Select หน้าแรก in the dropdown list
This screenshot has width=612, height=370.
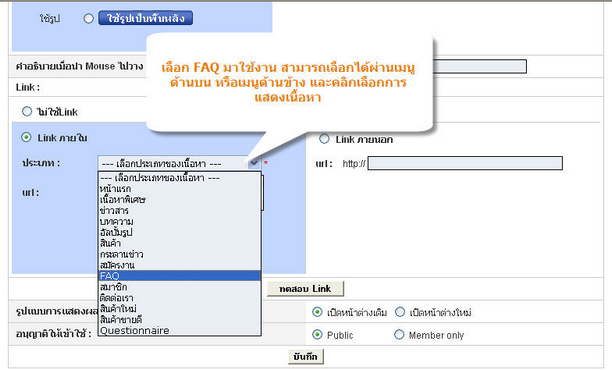(180, 189)
